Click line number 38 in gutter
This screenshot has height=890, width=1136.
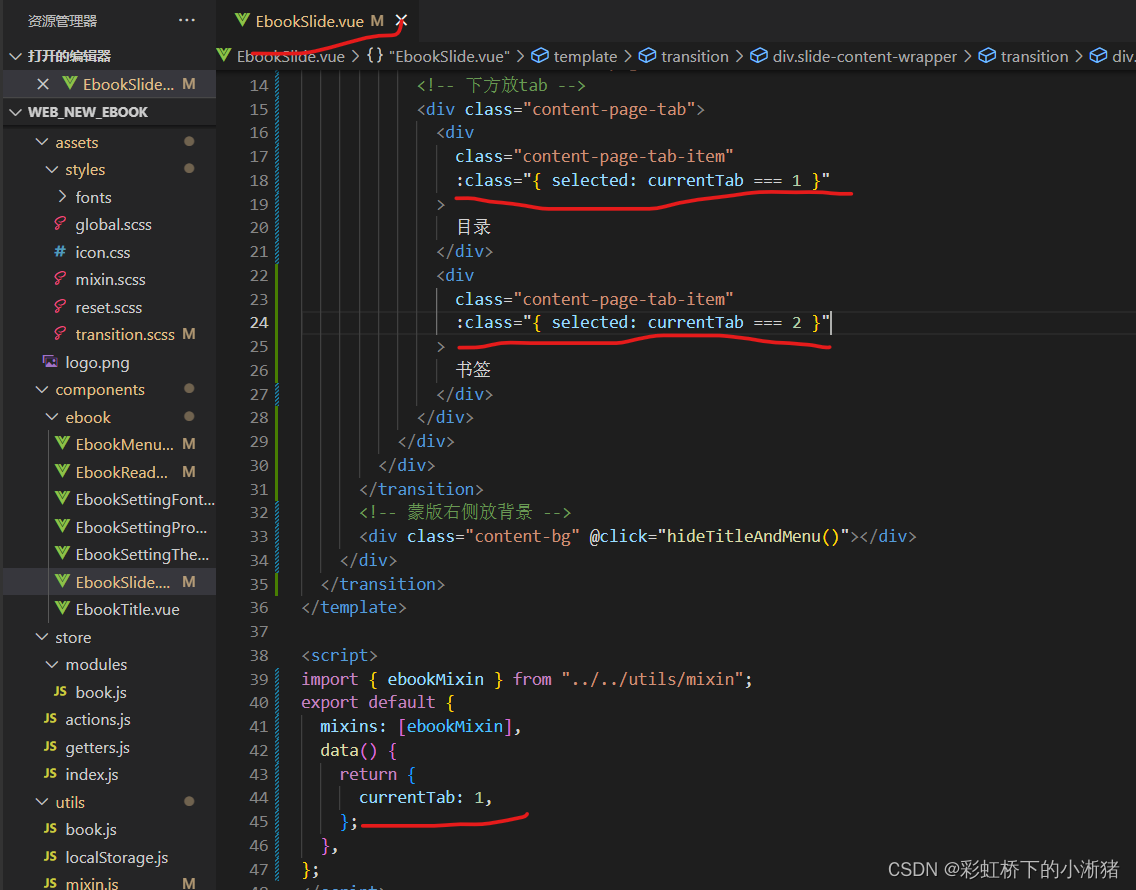click(x=259, y=655)
